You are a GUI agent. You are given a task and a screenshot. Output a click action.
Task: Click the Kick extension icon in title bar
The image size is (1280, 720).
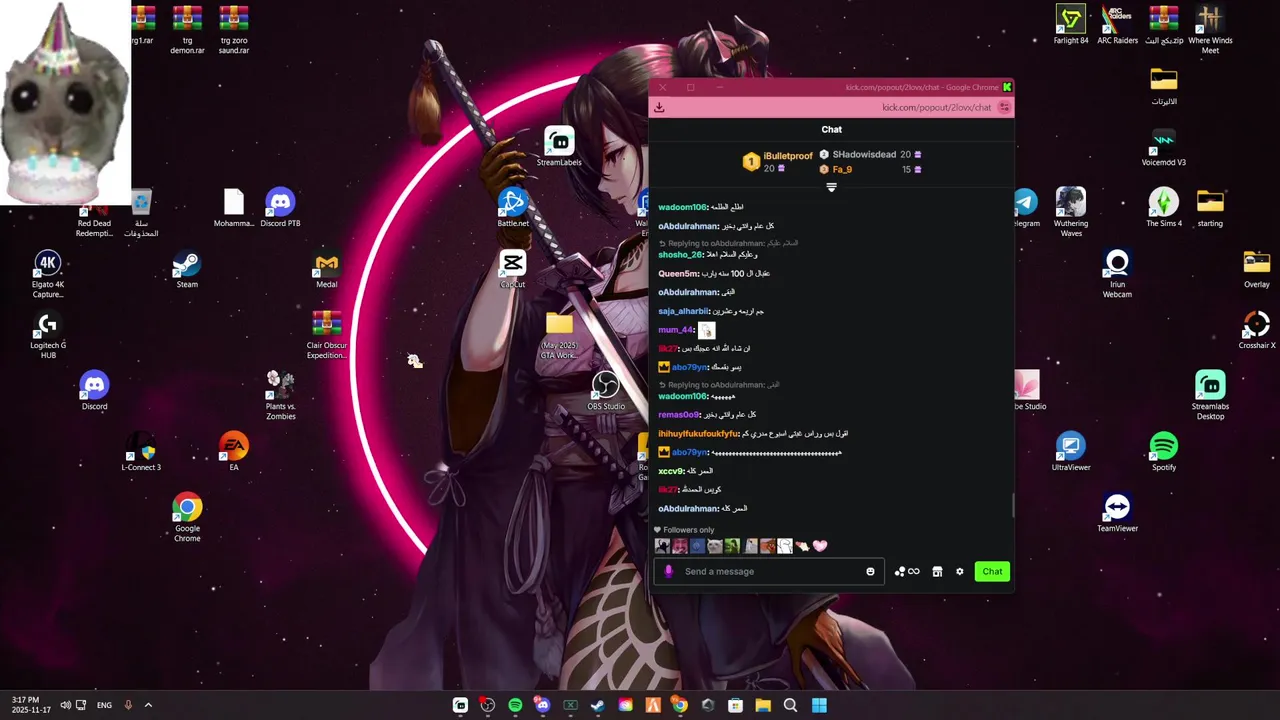[x=1007, y=87]
